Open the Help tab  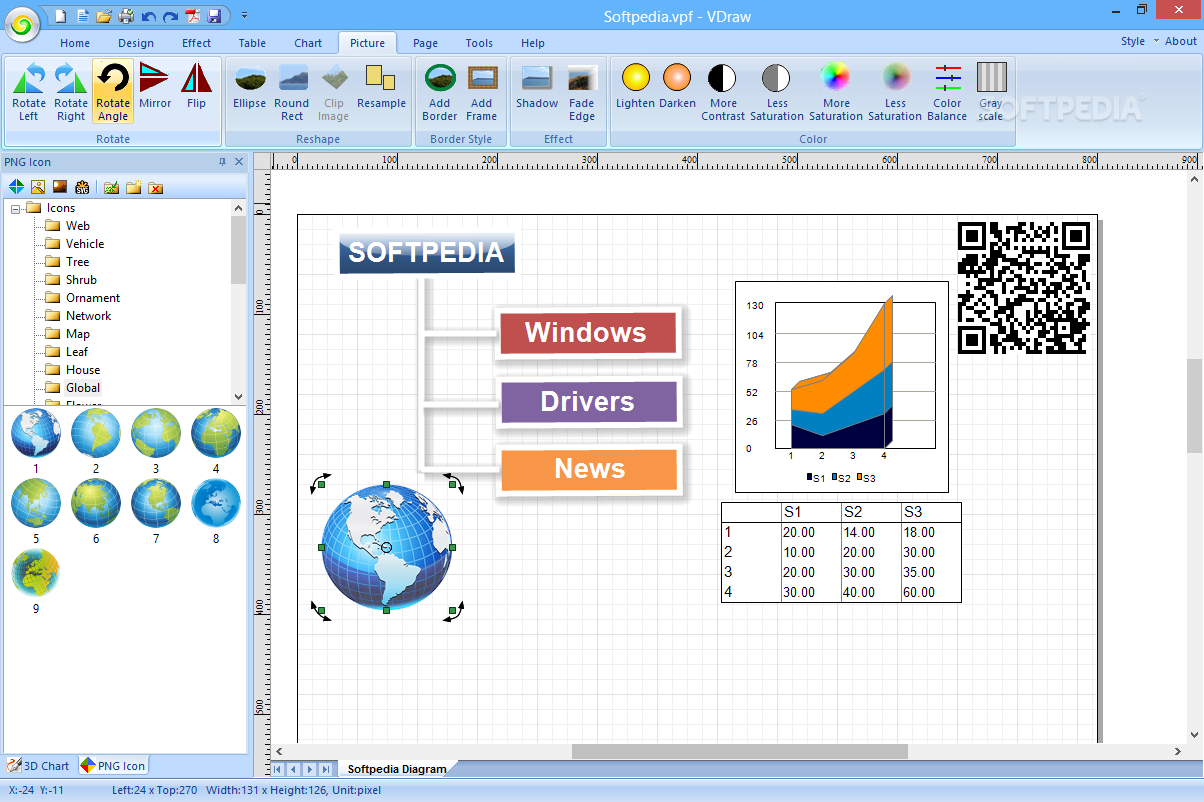(x=533, y=43)
